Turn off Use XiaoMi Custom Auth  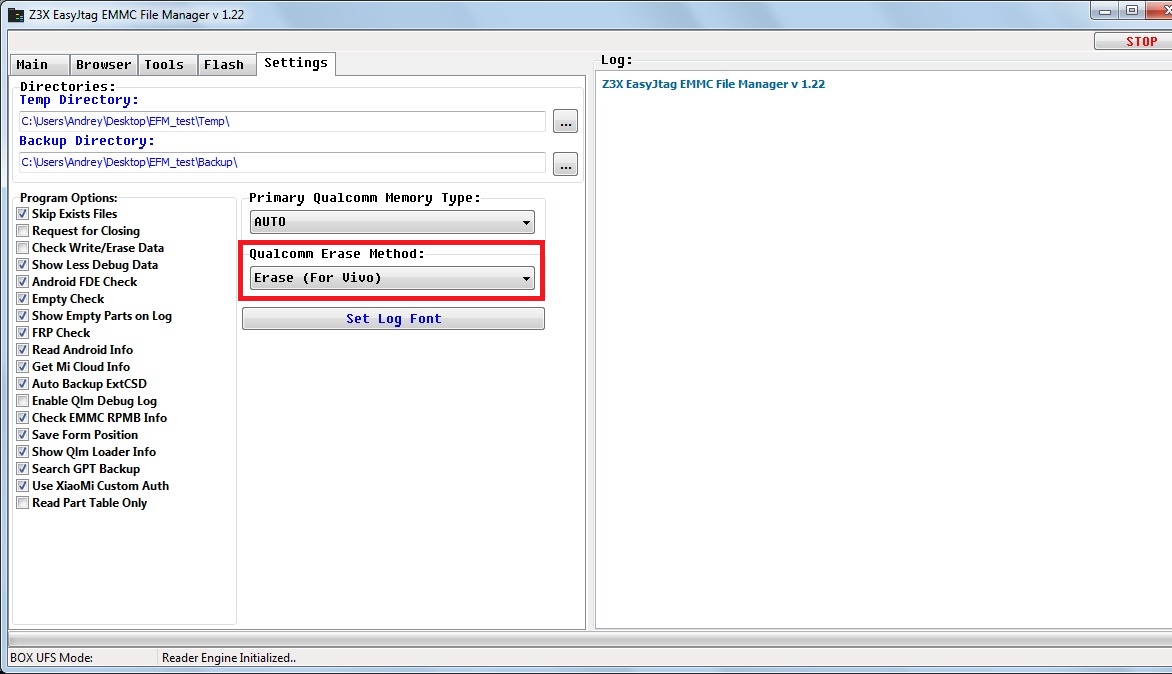23,486
